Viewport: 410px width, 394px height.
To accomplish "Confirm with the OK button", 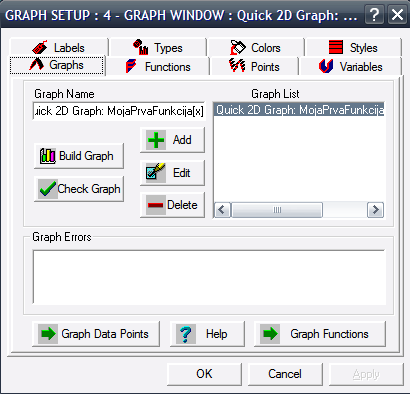I will point(204,374).
